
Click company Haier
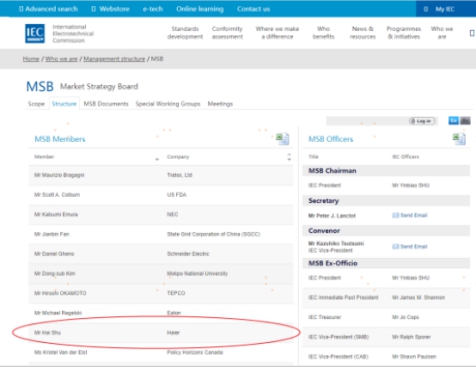click(173, 333)
